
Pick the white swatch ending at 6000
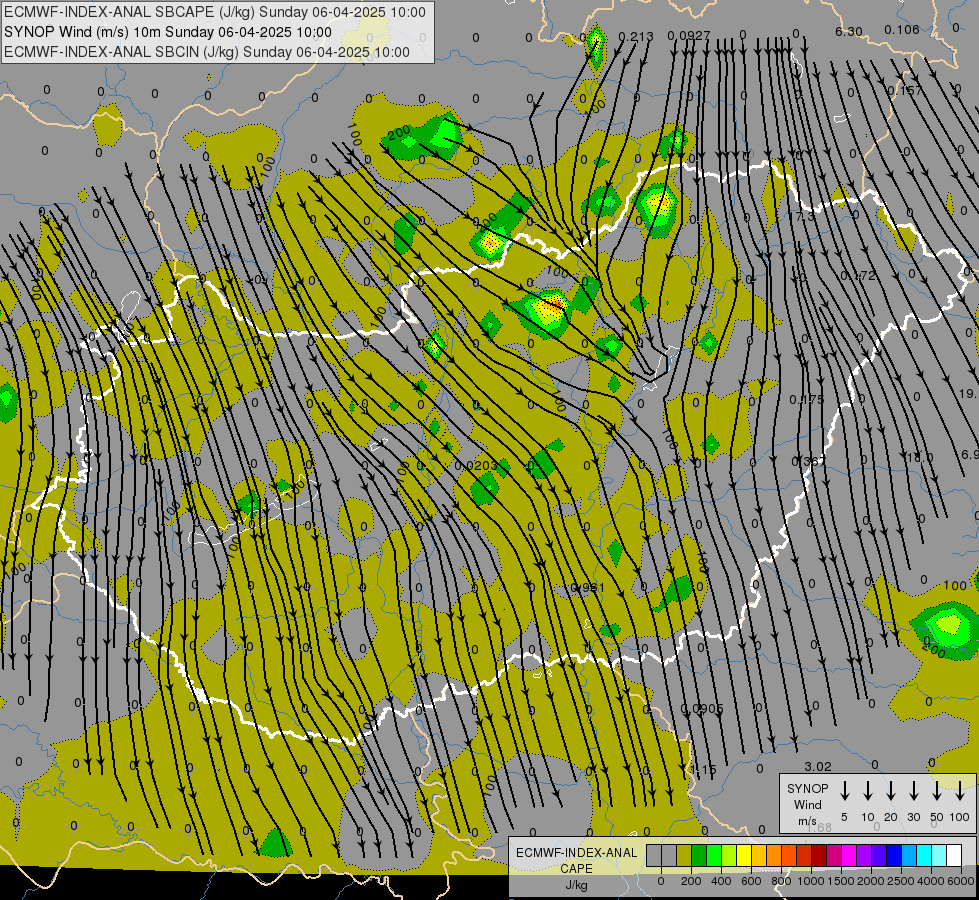(x=955, y=856)
